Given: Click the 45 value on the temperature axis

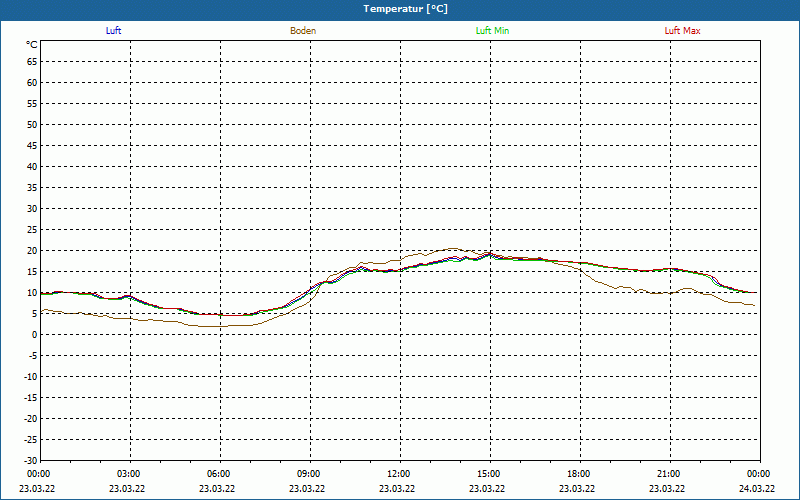Looking at the screenshot, I should (32, 146).
